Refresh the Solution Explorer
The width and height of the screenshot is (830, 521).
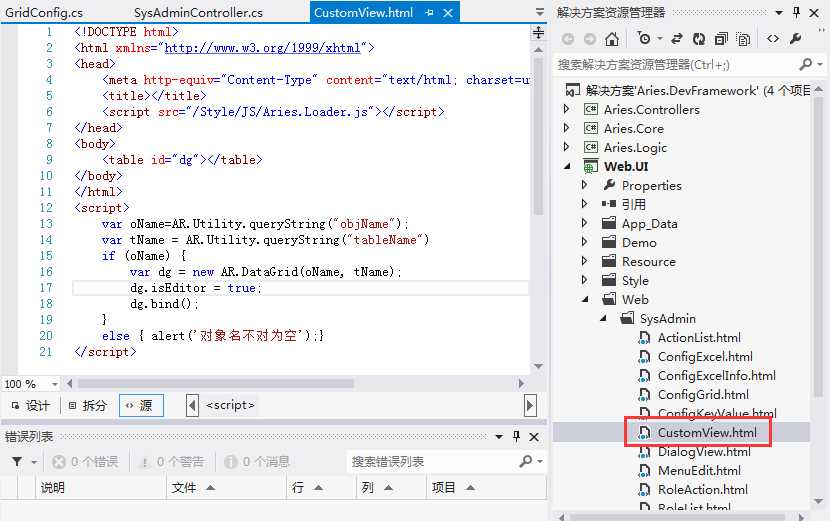coord(699,38)
